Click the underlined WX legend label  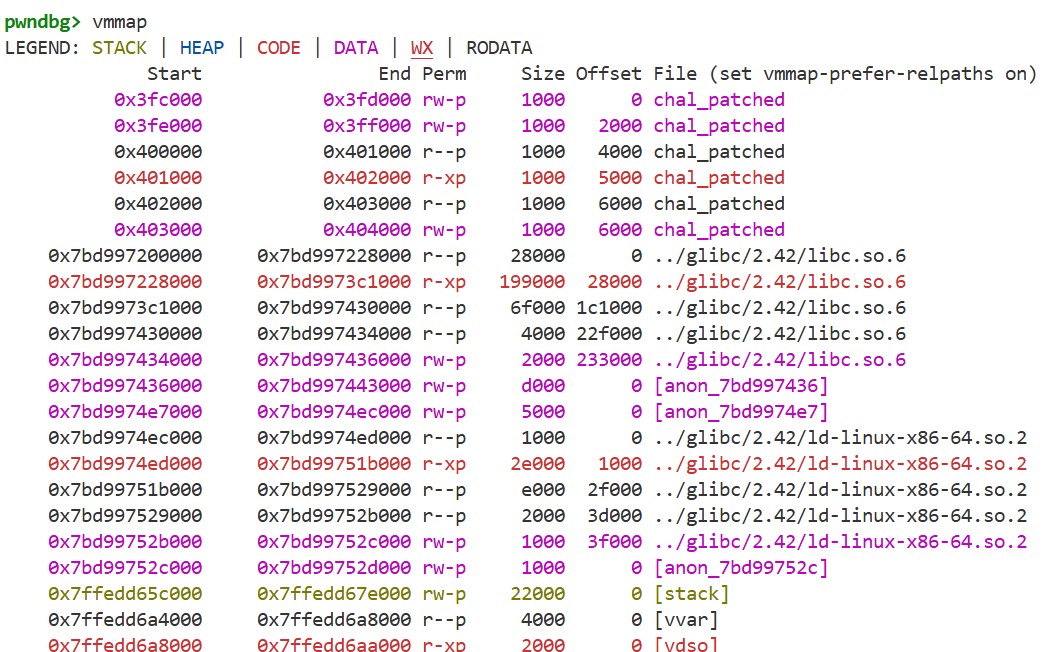click(x=422, y=48)
